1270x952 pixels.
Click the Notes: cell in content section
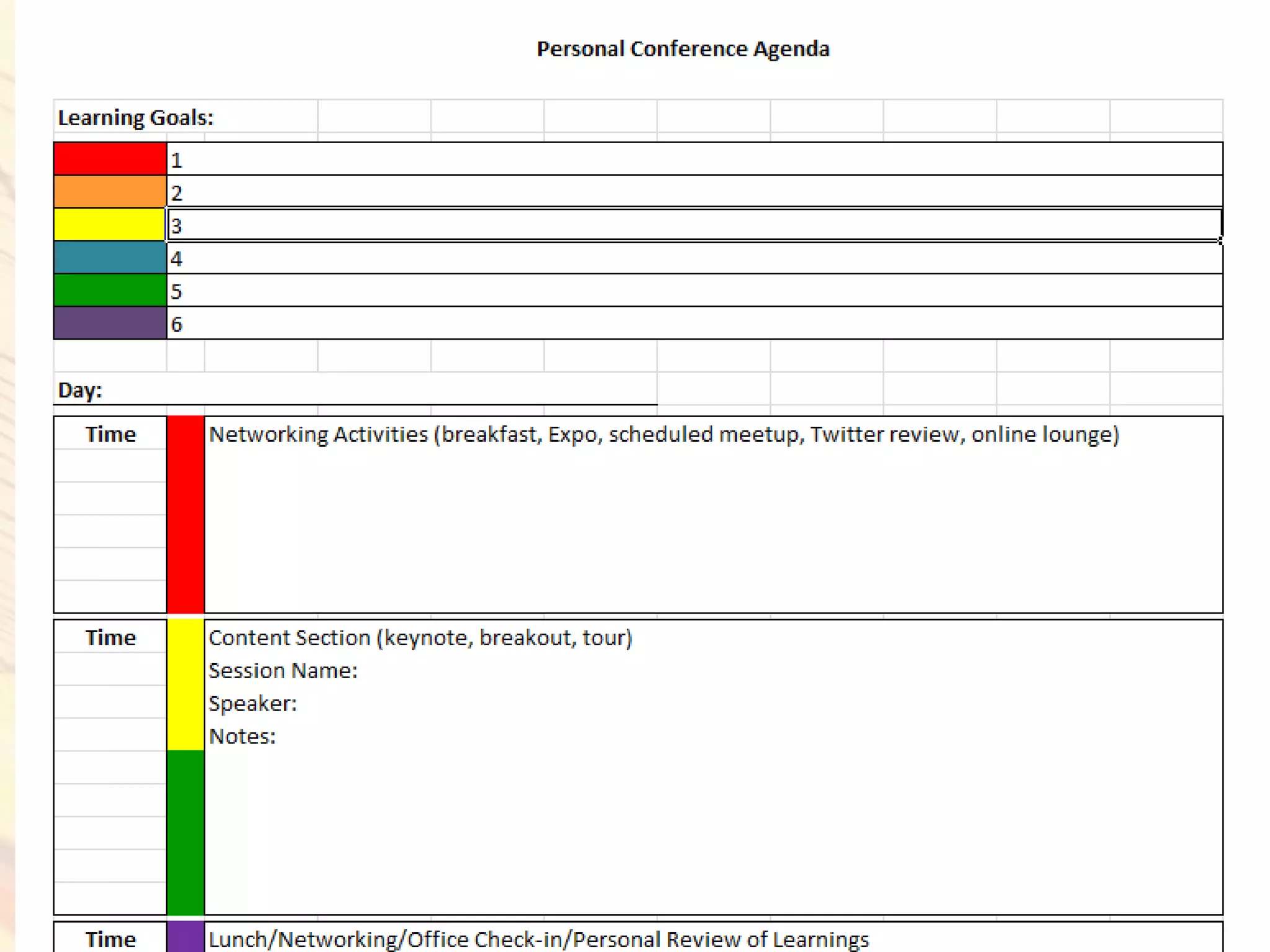coord(242,736)
